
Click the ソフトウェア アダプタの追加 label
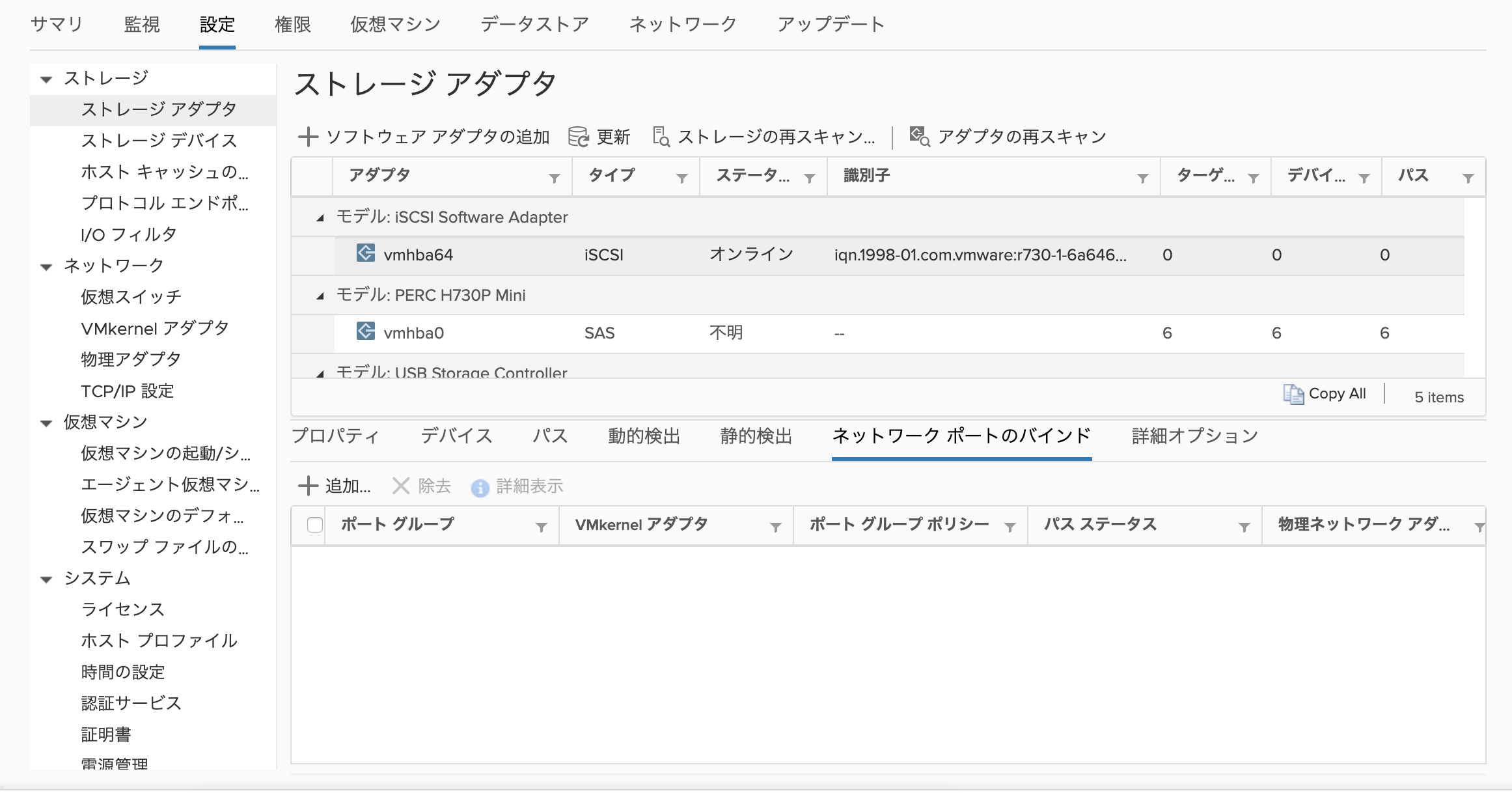[437, 137]
